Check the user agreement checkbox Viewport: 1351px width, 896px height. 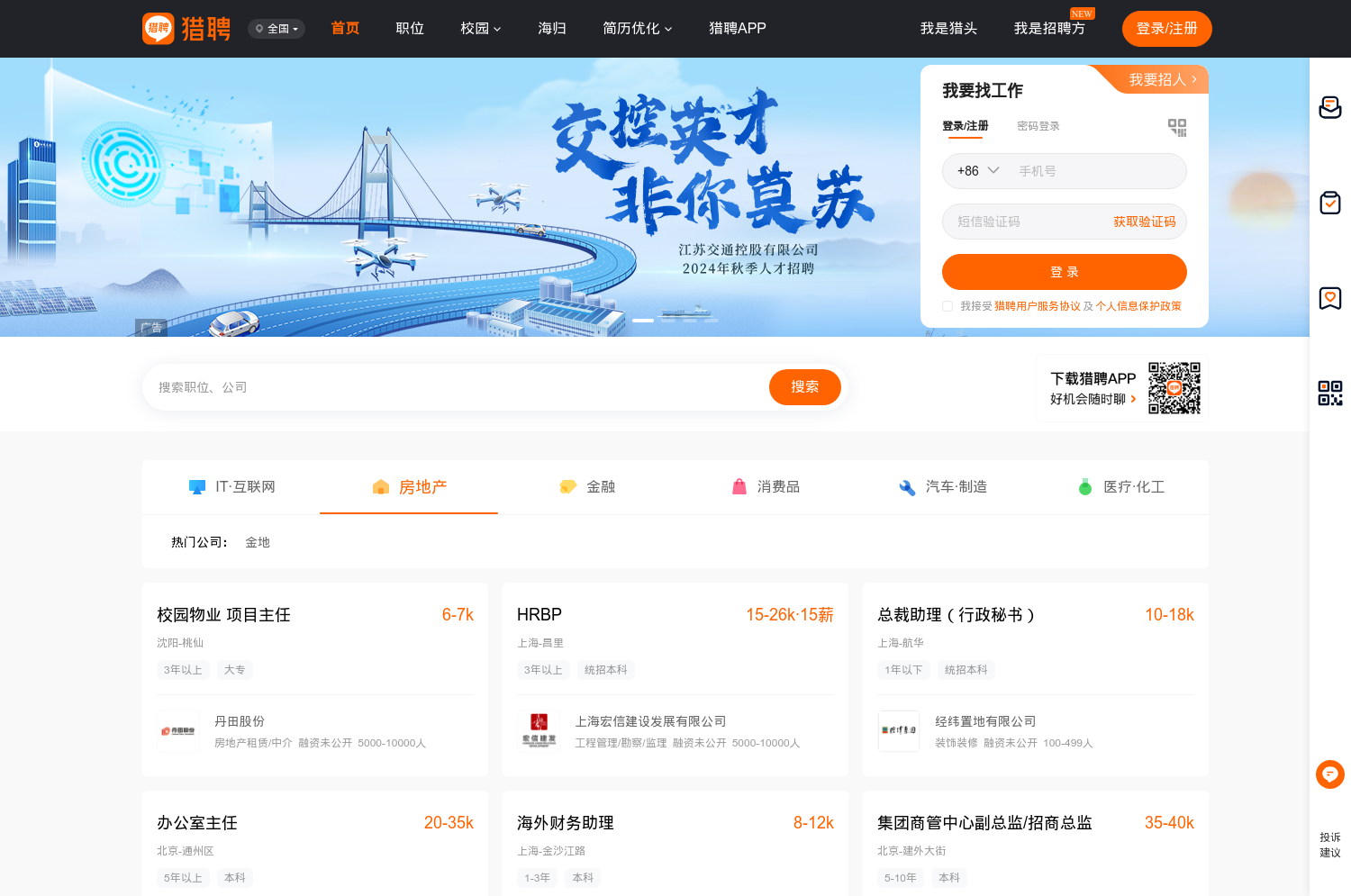tap(948, 306)
